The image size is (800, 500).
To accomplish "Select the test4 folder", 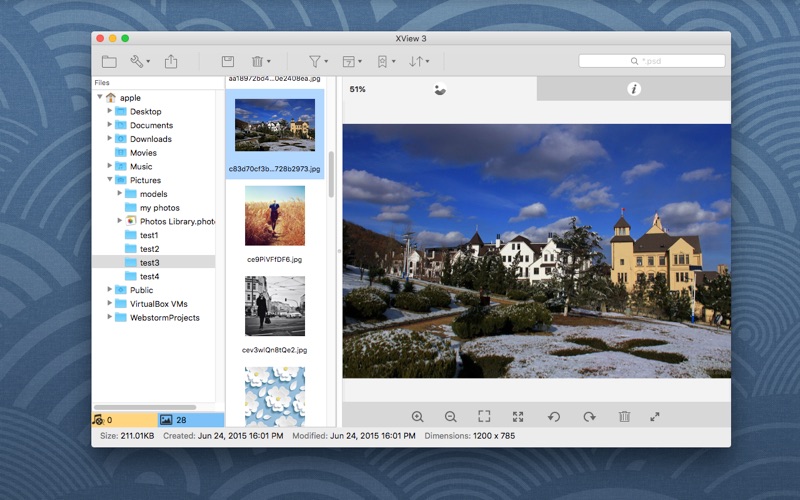I will coord(149,276).
